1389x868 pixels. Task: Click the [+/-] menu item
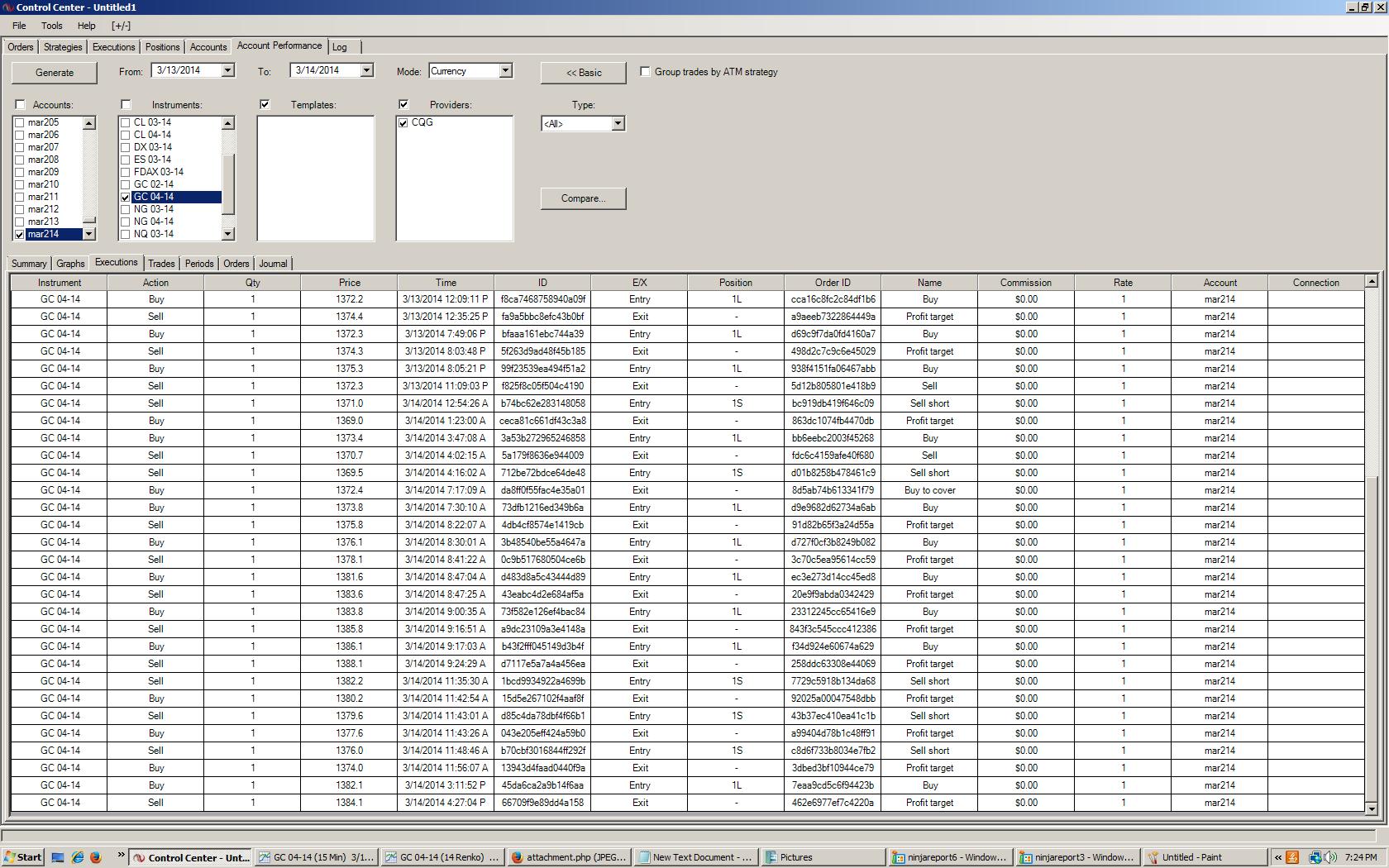pos(121,26)
